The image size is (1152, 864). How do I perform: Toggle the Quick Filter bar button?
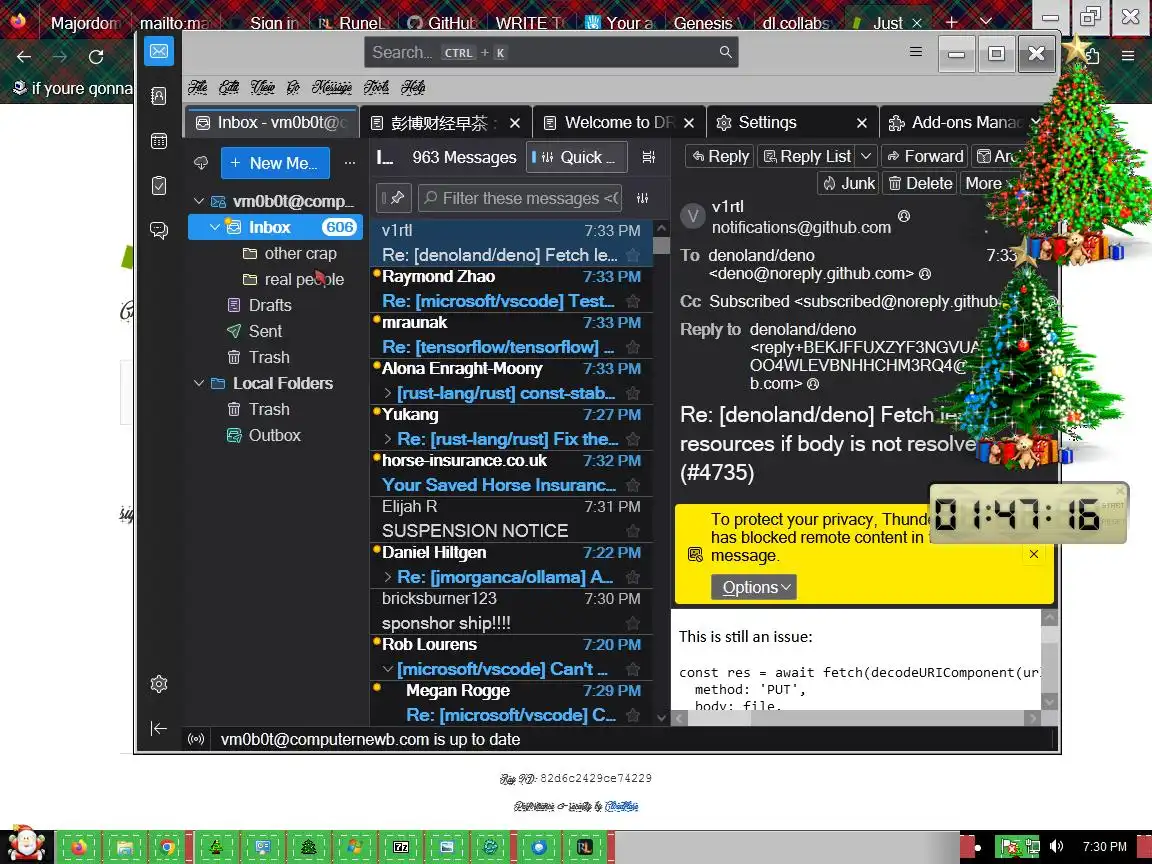pos(576,157)
